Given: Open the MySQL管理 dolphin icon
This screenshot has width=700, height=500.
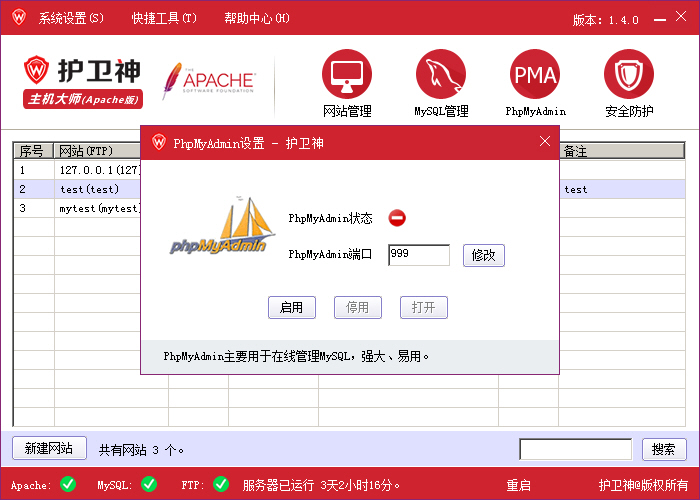Looking at the screenshot, I should [441, 74].
